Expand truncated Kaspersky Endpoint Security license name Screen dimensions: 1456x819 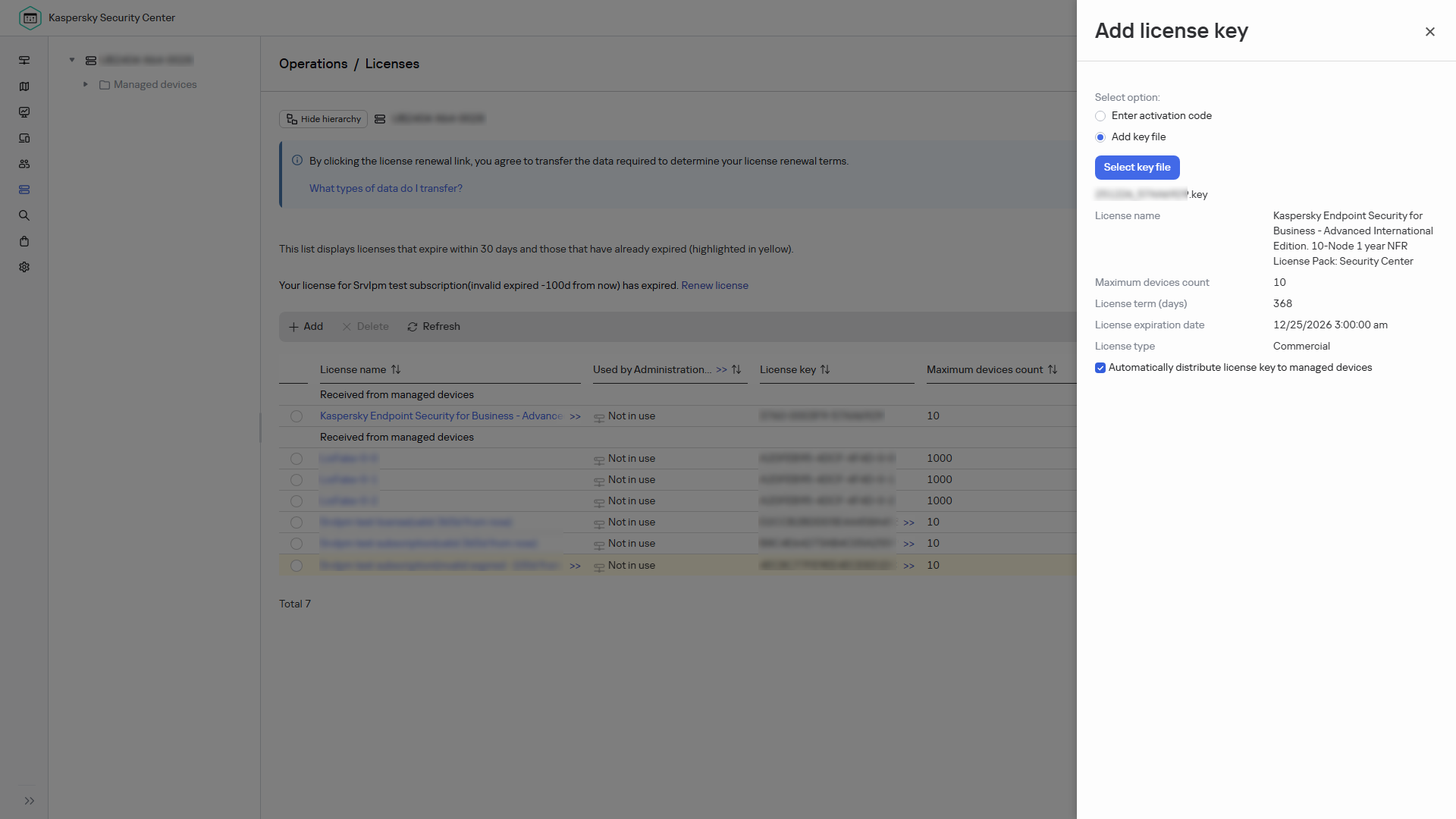pyautogui.click(x=575, y=416)
